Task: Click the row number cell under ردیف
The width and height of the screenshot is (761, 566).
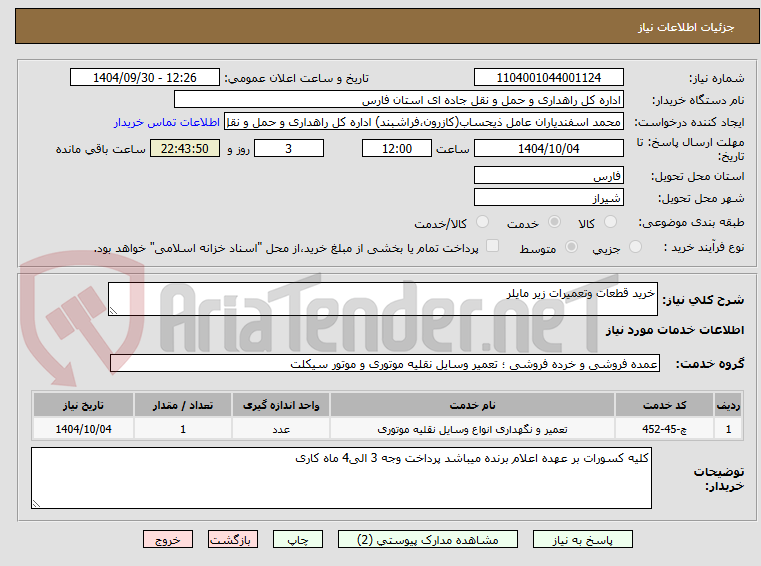Action: (728, 429)
